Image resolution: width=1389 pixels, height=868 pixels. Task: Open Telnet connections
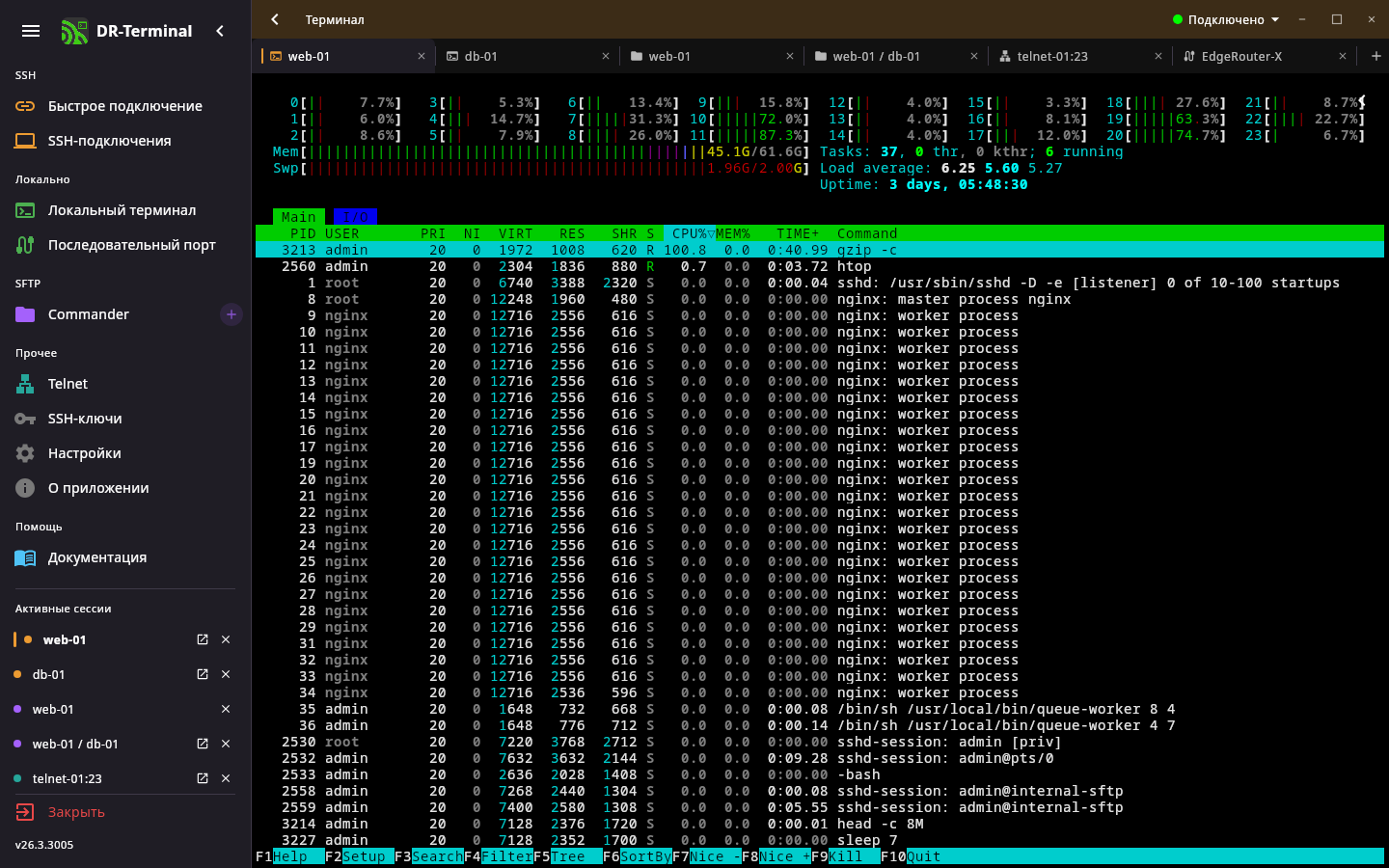125,384
